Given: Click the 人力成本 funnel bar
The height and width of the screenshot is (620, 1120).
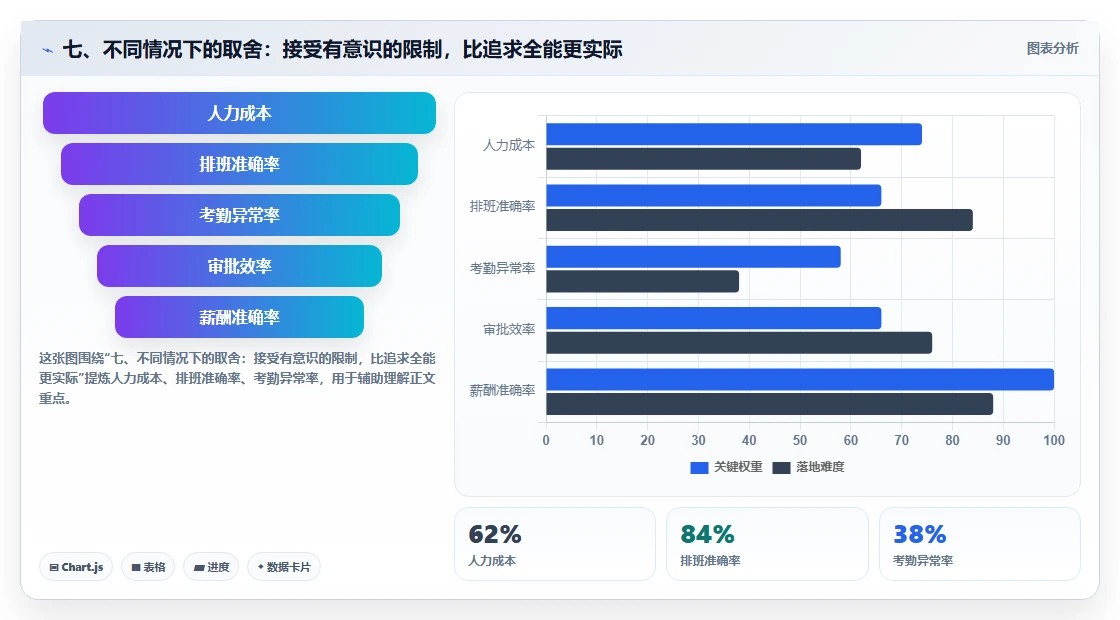Looking at the screenshot, I should pyautogui.click(x=239, y=113).
